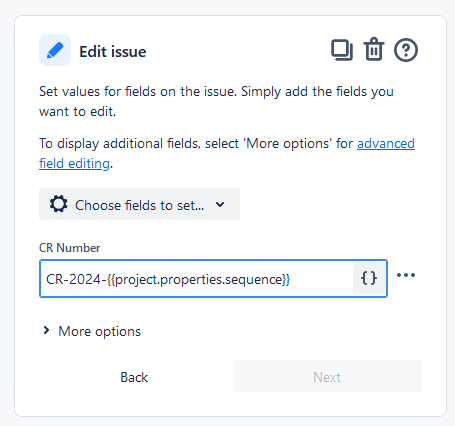455x426 pixels.
Task: Click the gear icon in Choose fields
Action: (59, 204)
